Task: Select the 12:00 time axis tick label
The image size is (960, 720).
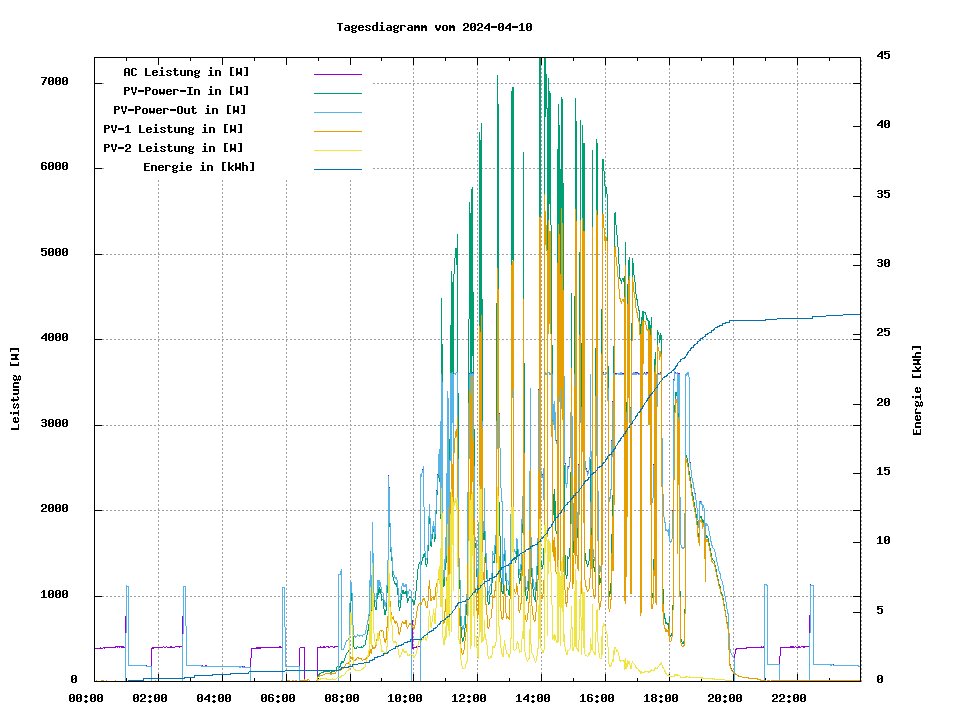Action: 470,698
